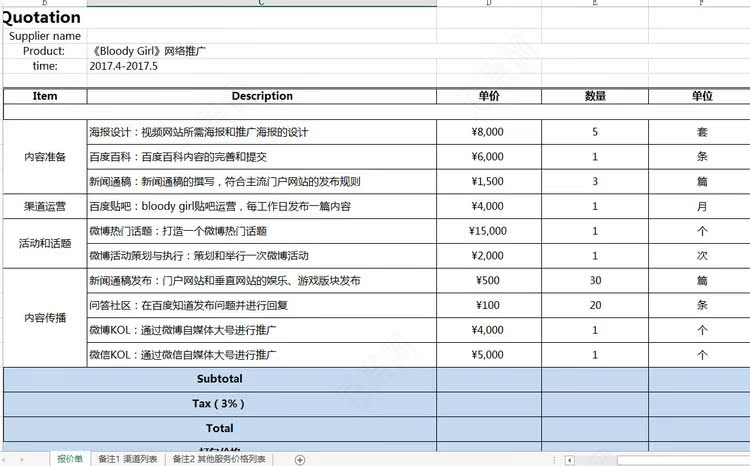Click the empty Subtotal amount cell under 单价
750x466 pixels.
489,379
